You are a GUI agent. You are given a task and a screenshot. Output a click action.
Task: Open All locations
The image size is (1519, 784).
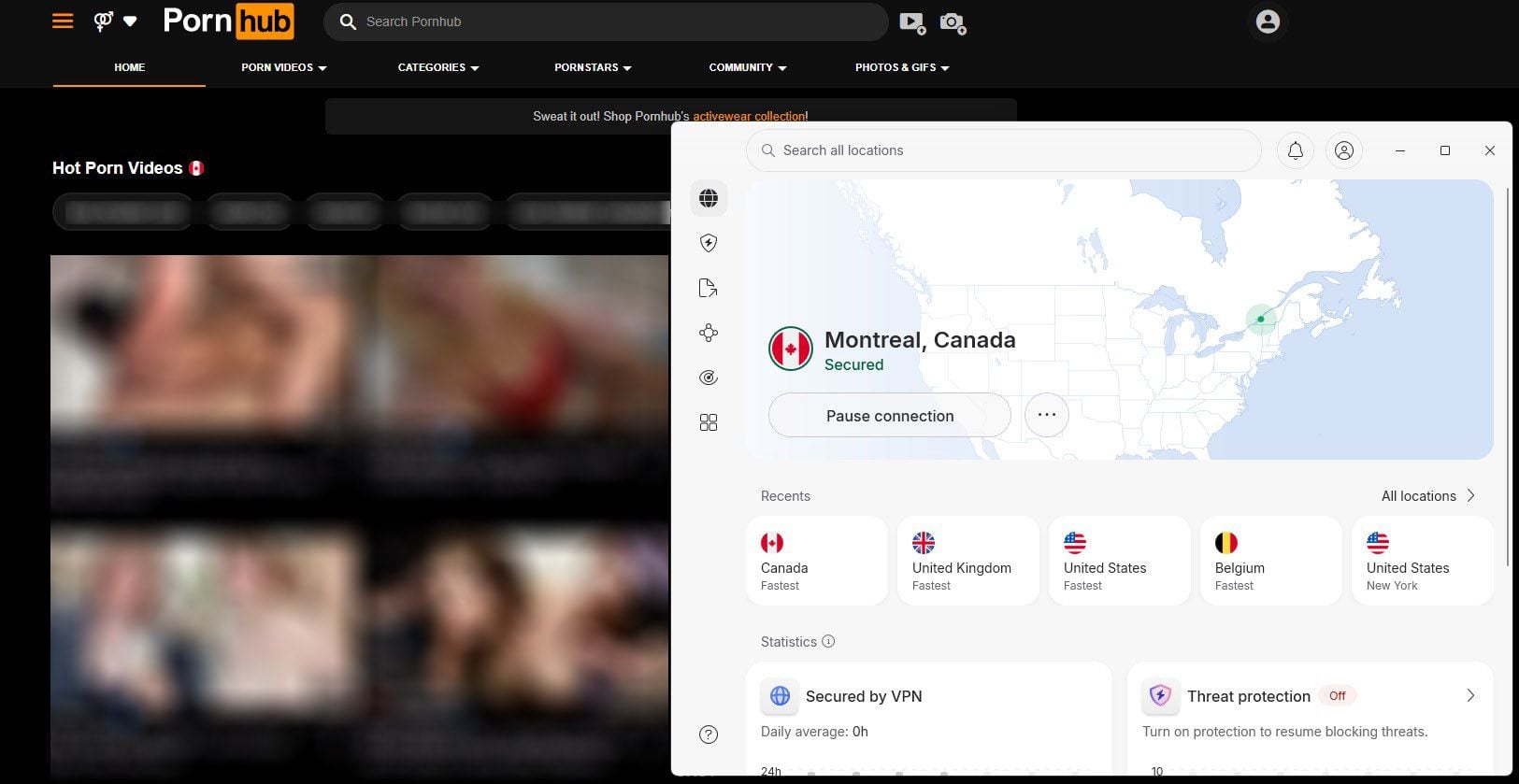point(1419,496)
